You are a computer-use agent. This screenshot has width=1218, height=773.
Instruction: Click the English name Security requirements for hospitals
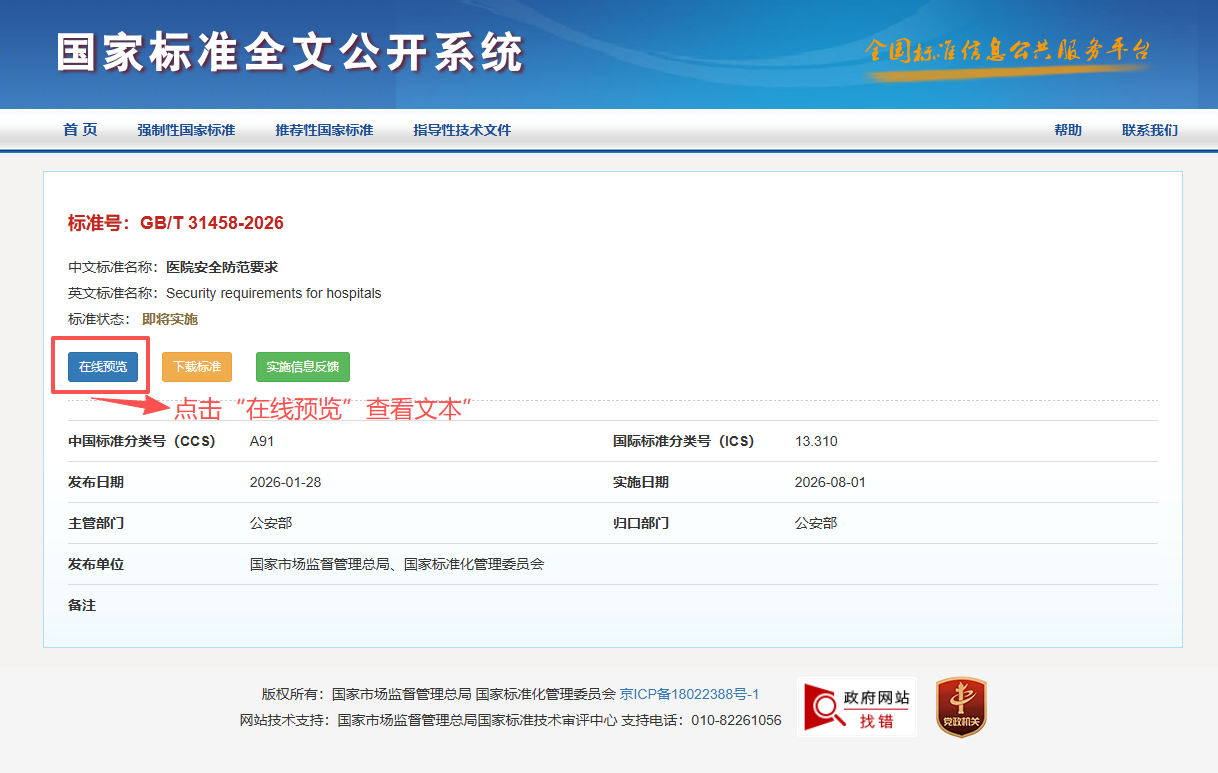point(273,293)
